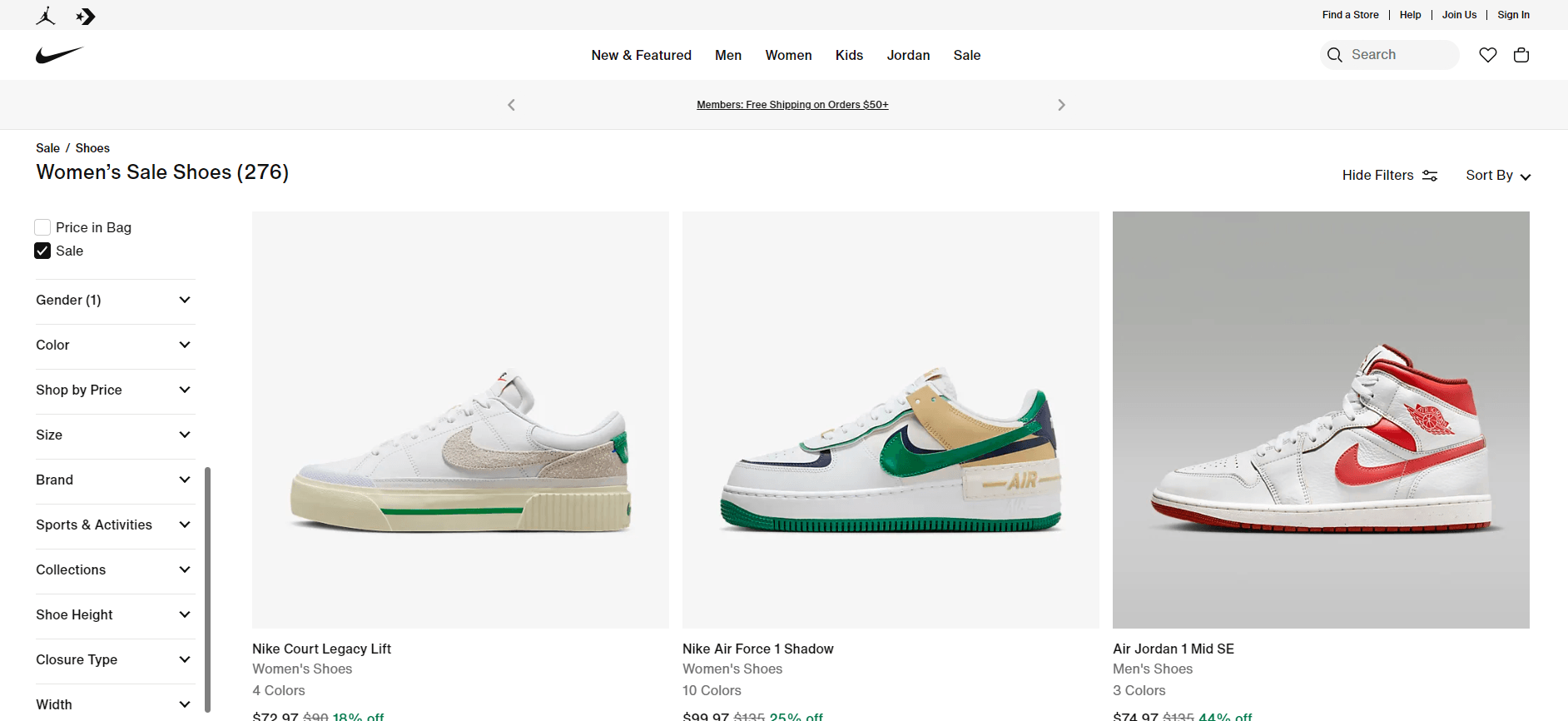Expand the Width filter section

pyautogui.click(x=115, y=704)
